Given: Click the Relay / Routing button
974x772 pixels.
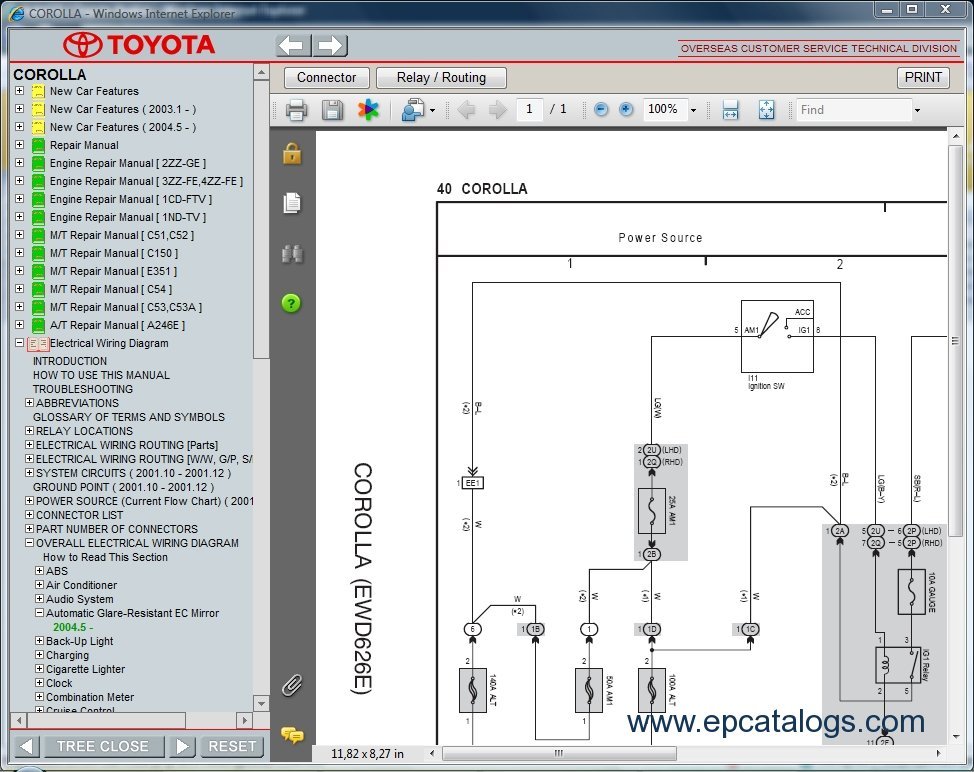Looking at the screenshot, I should (x=442, y=78).
